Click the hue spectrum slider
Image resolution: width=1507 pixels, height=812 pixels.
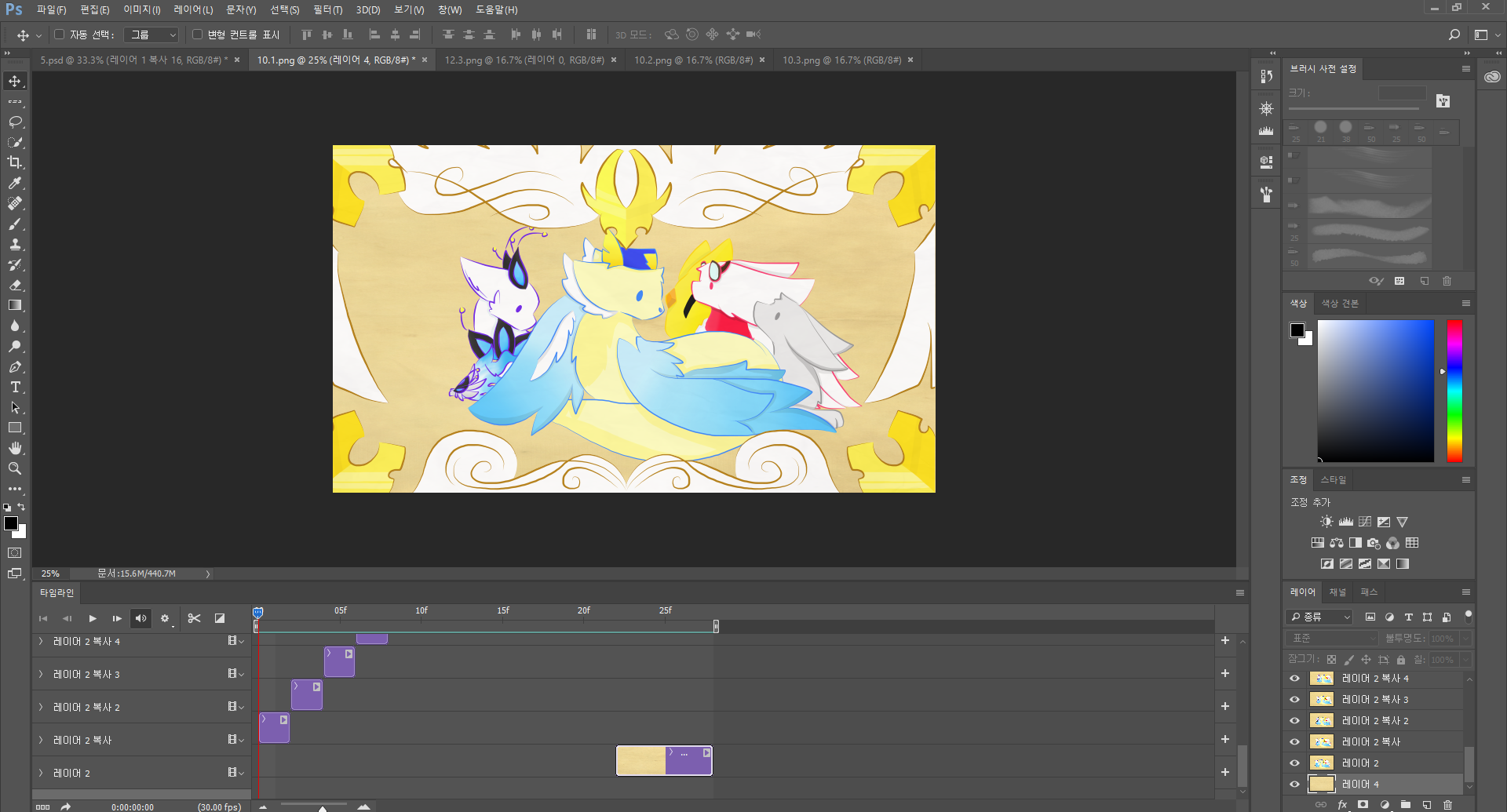coord(1454,391)
